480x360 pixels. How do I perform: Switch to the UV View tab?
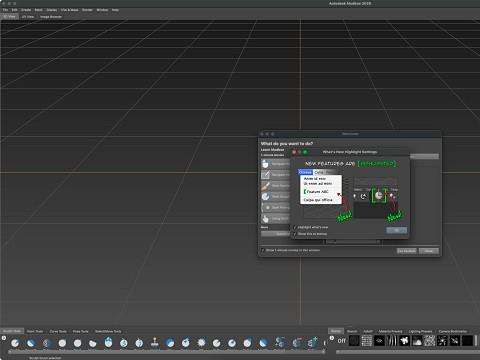point(28,17)
